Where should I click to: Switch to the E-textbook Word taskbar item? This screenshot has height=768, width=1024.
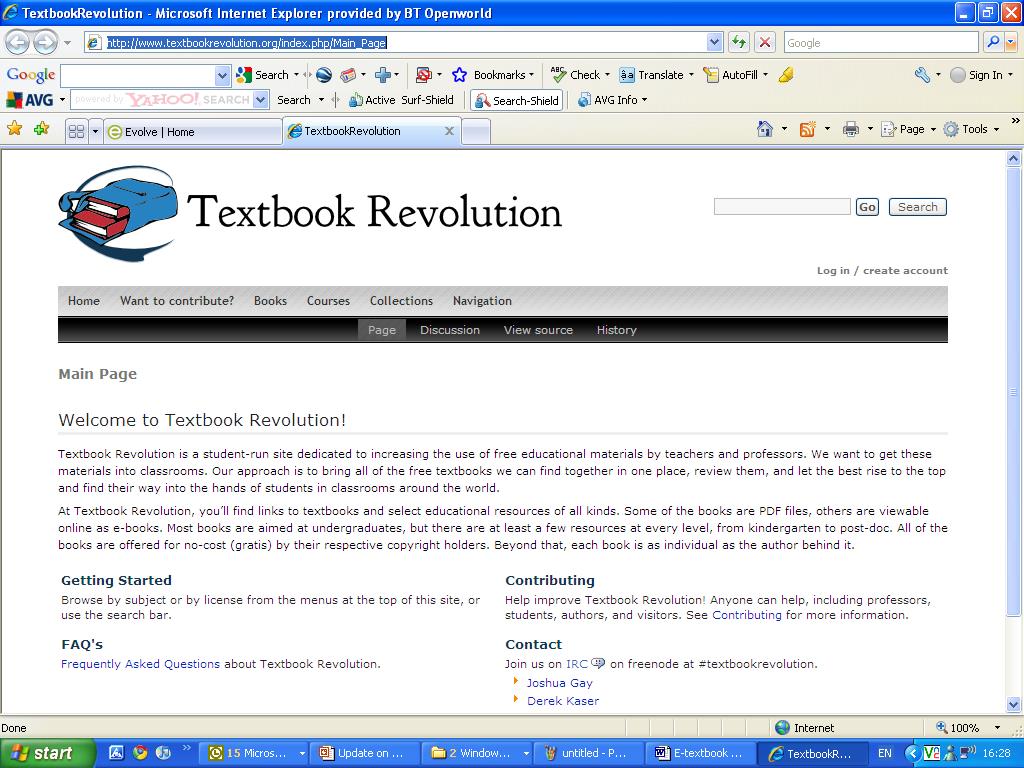(x=699, y=753)
